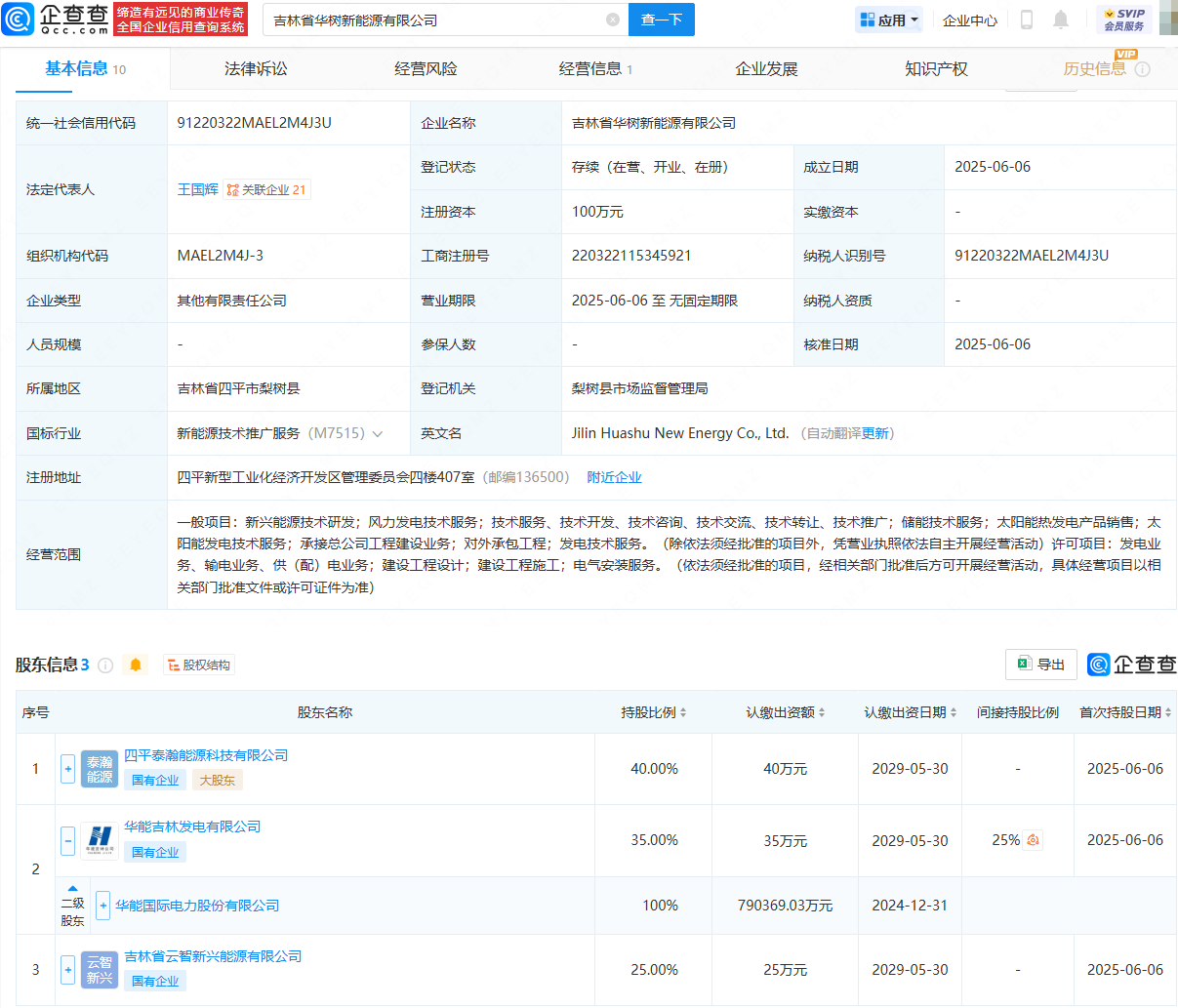This screenshot has height=1008, width=1178.
Task: Click the 查一下 search button
Action: point(662,20)
